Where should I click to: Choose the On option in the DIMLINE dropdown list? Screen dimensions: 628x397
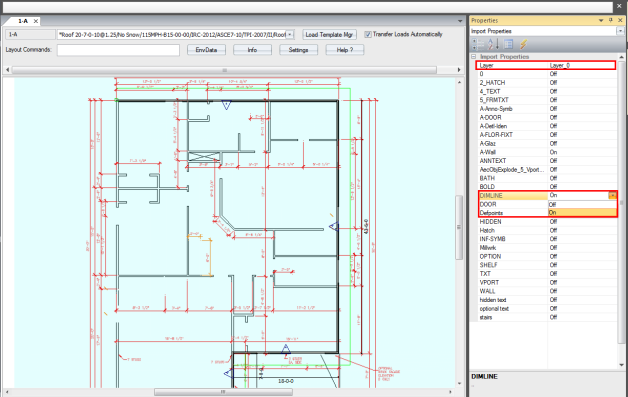coord(582,213)
